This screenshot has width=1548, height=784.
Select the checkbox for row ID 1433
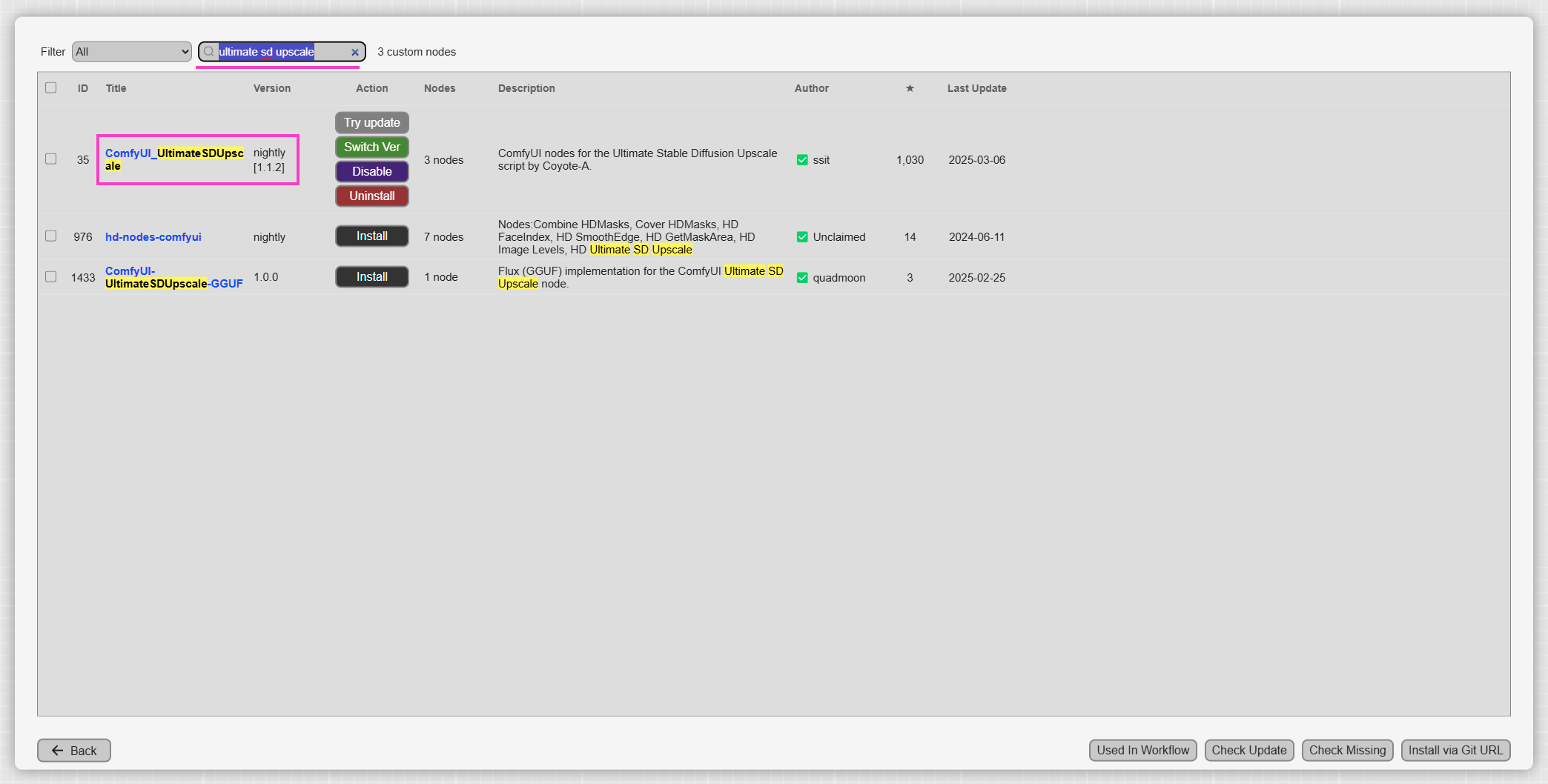click(x=51, y=276)
